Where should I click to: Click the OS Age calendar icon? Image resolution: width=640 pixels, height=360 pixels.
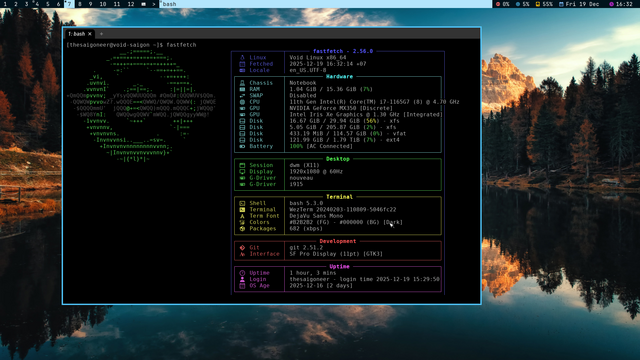(242, 285)
